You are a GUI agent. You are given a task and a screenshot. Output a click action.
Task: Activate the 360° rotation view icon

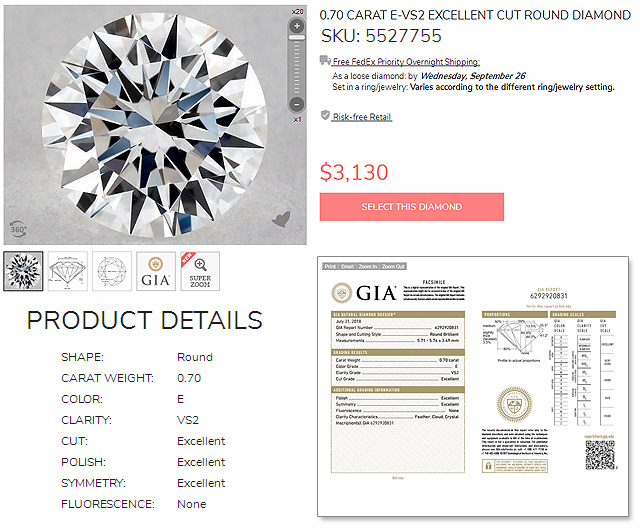[x=17, y=227]
